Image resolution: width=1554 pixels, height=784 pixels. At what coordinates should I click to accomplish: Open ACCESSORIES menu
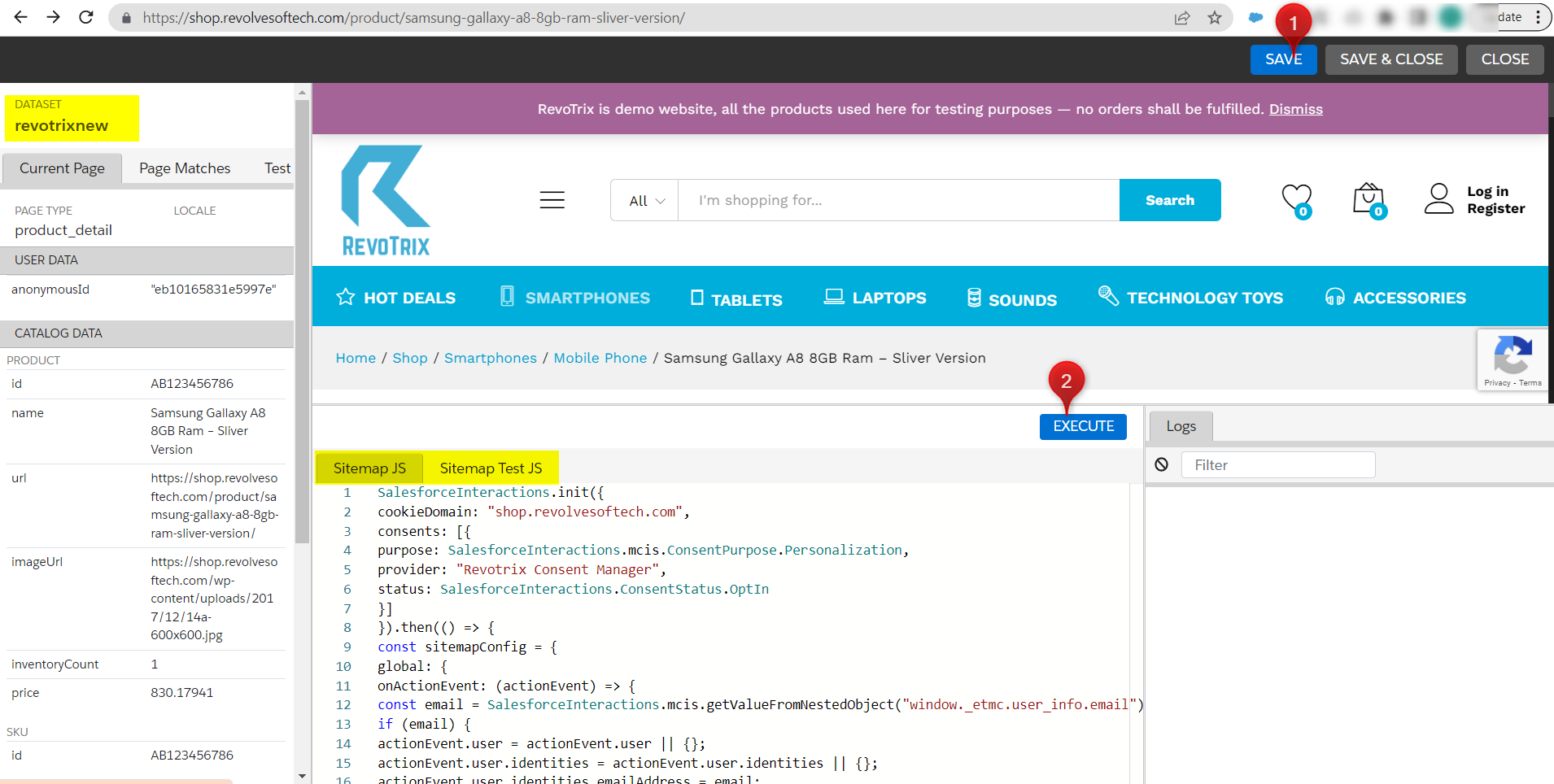coord(1395,298)
